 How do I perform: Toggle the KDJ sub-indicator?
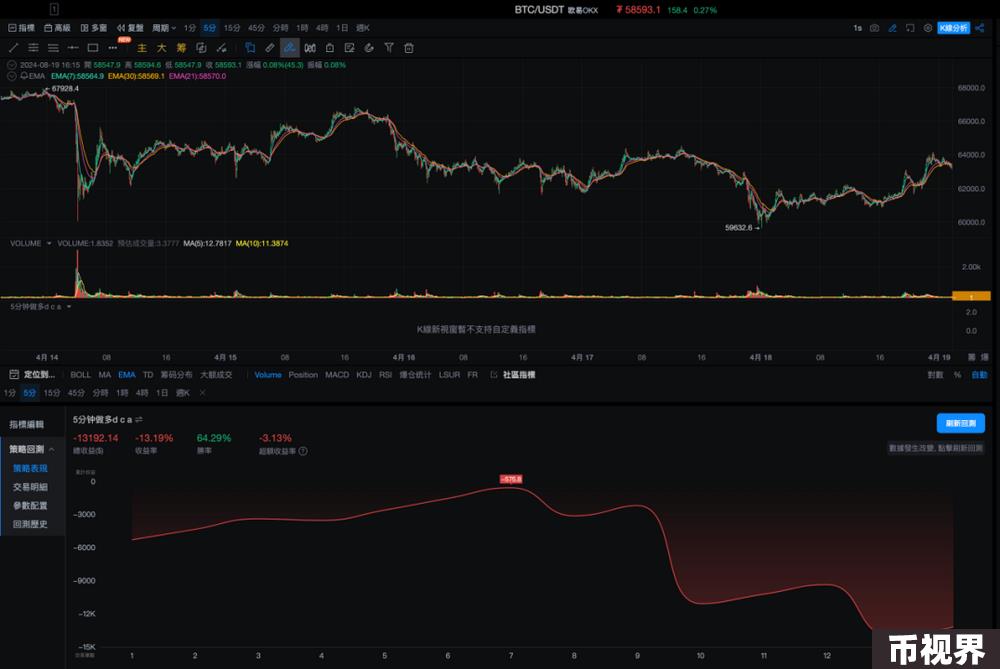(x=364, y=375)
